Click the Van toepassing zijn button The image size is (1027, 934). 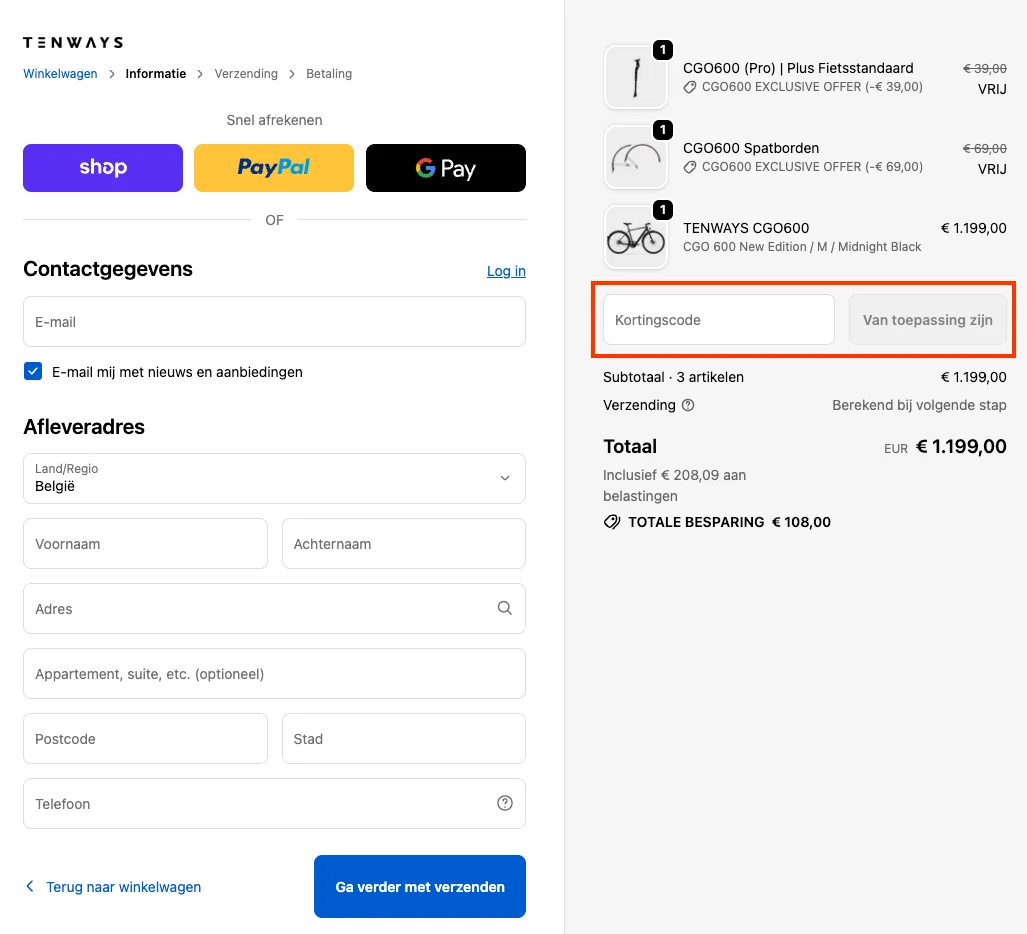click(x=928, y=320)
